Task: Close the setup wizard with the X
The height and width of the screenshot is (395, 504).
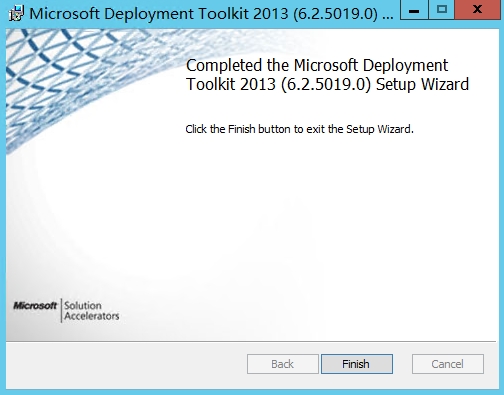Action: tap(478, 10)
